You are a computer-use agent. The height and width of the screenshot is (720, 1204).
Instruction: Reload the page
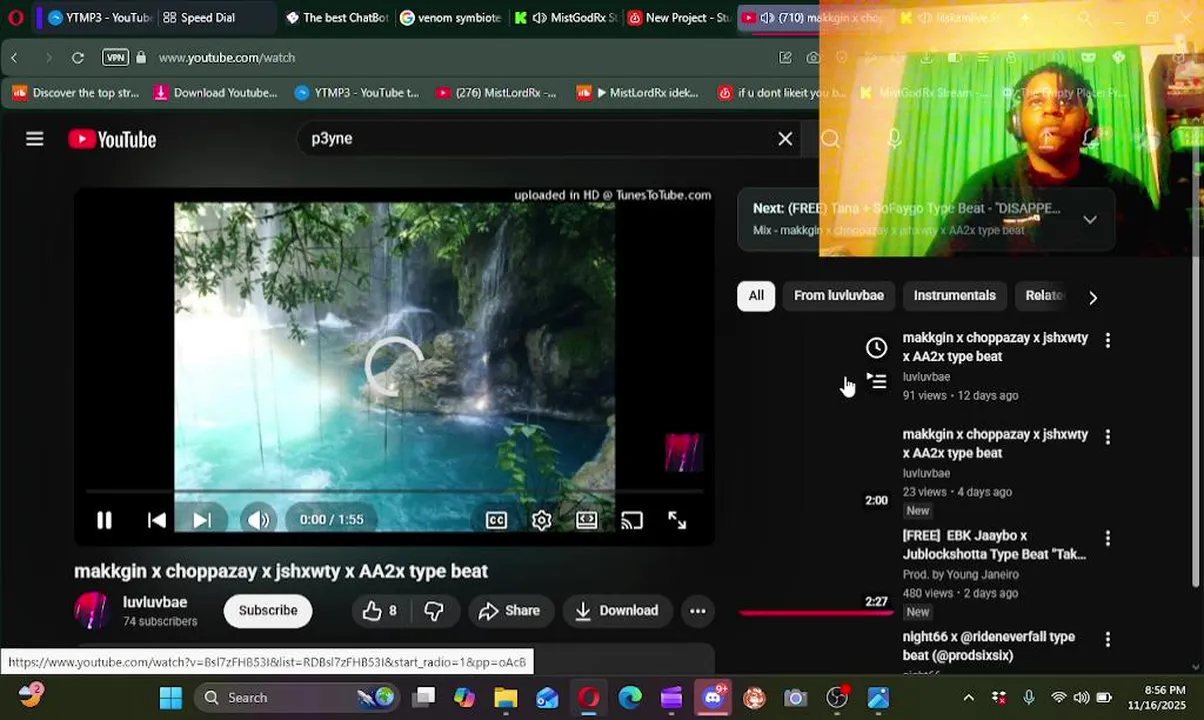point(78,58)
